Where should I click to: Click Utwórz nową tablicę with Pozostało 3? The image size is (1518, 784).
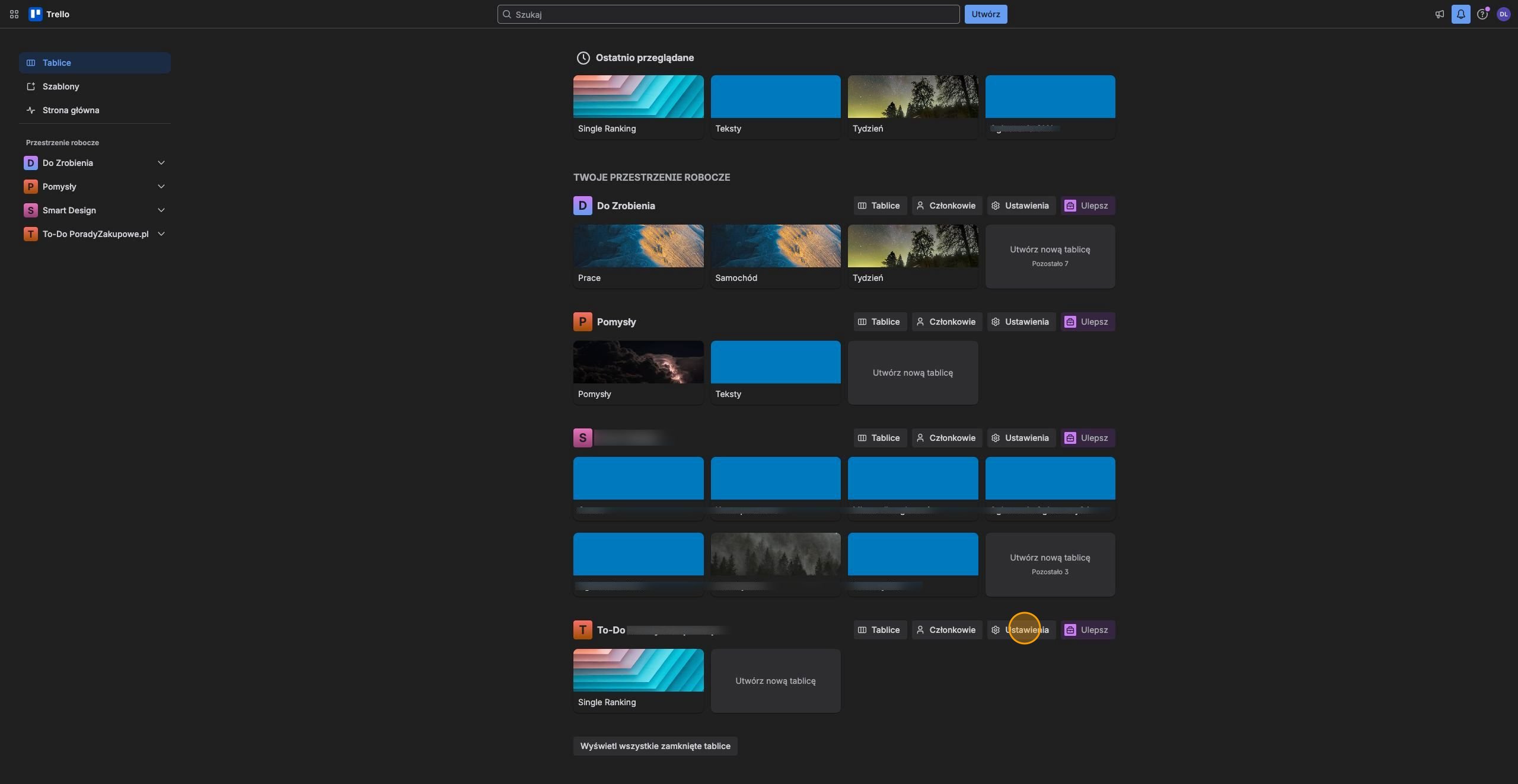point(1050,565)
